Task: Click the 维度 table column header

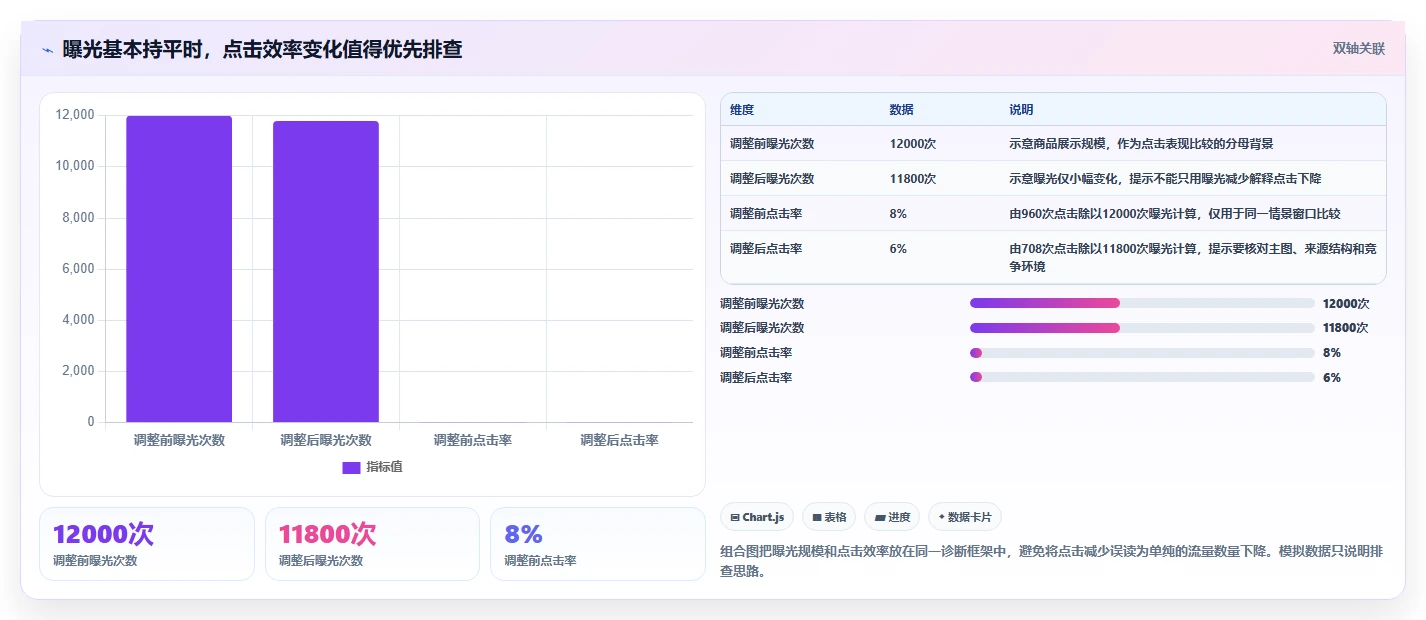Action: (x=742, y=110)
